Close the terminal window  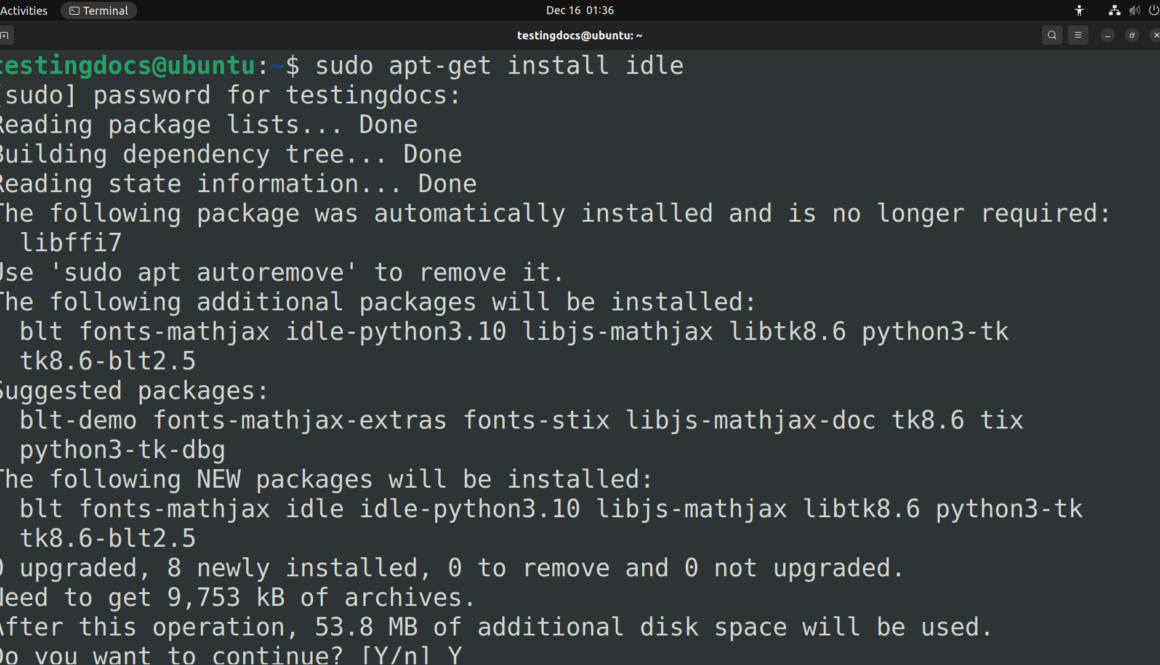click(1155, 35)
